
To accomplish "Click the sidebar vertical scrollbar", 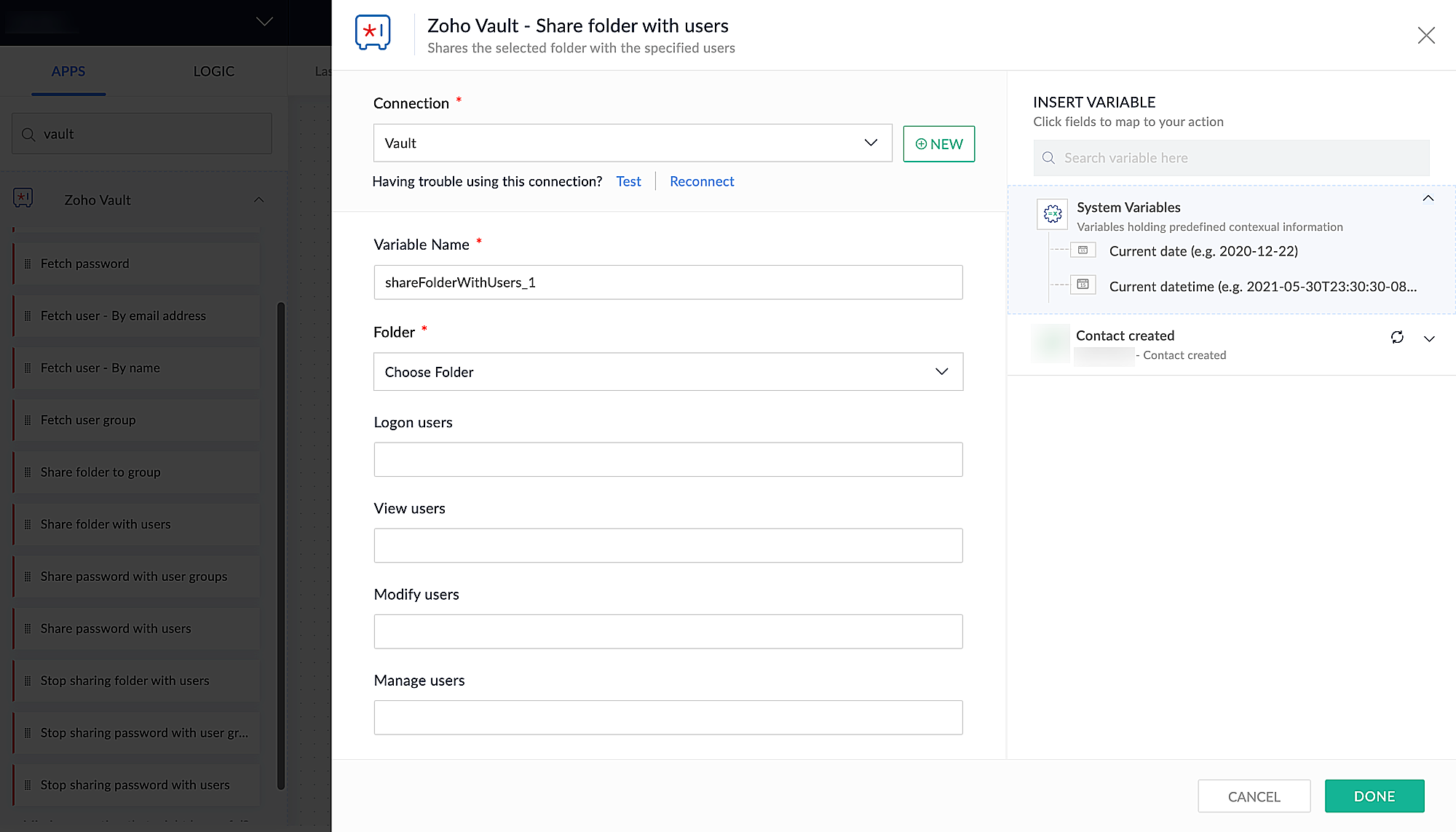I will click(x=281, y=546).
